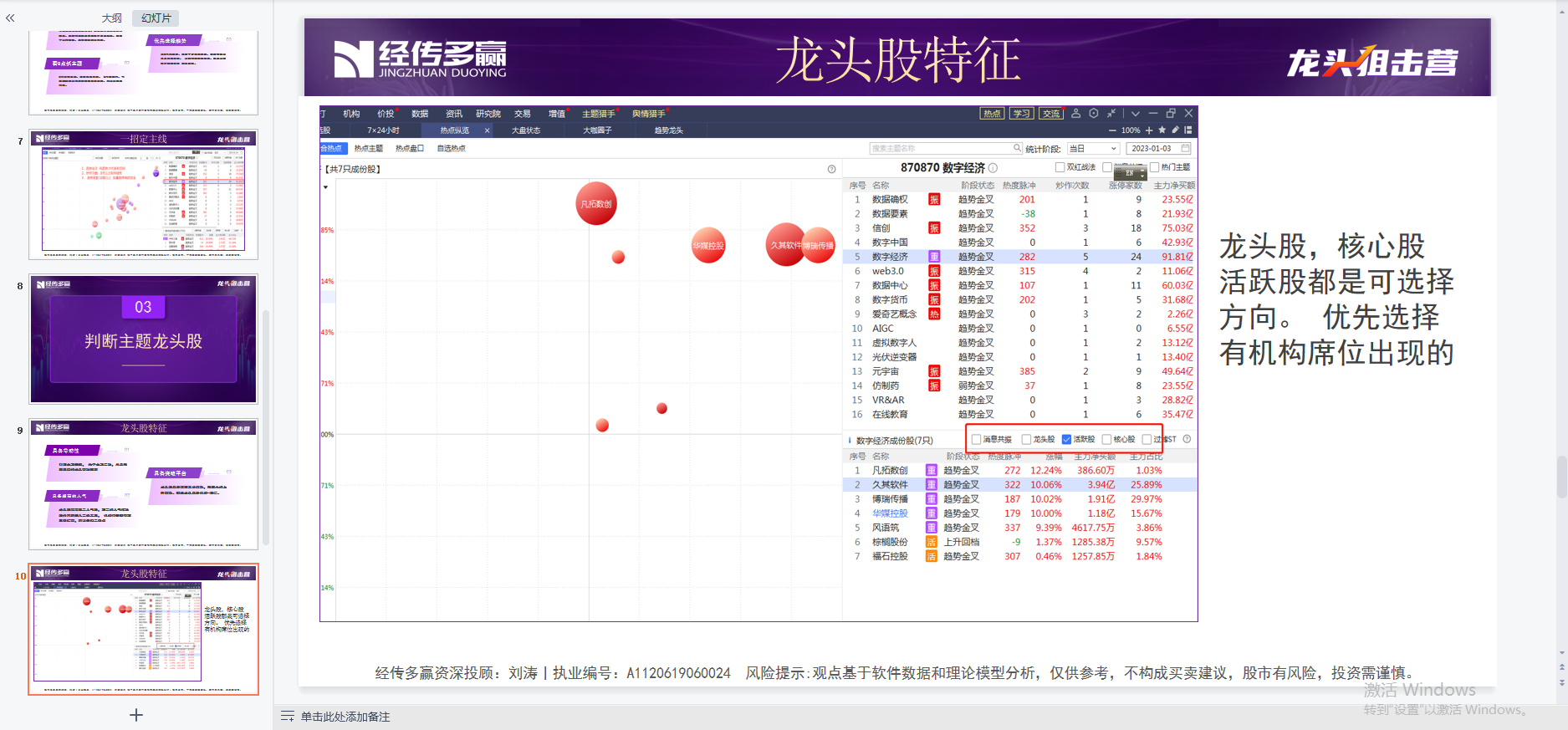Open the 机构 menu in the stock software
1568x730 pixels.
(x=351, y=114)
